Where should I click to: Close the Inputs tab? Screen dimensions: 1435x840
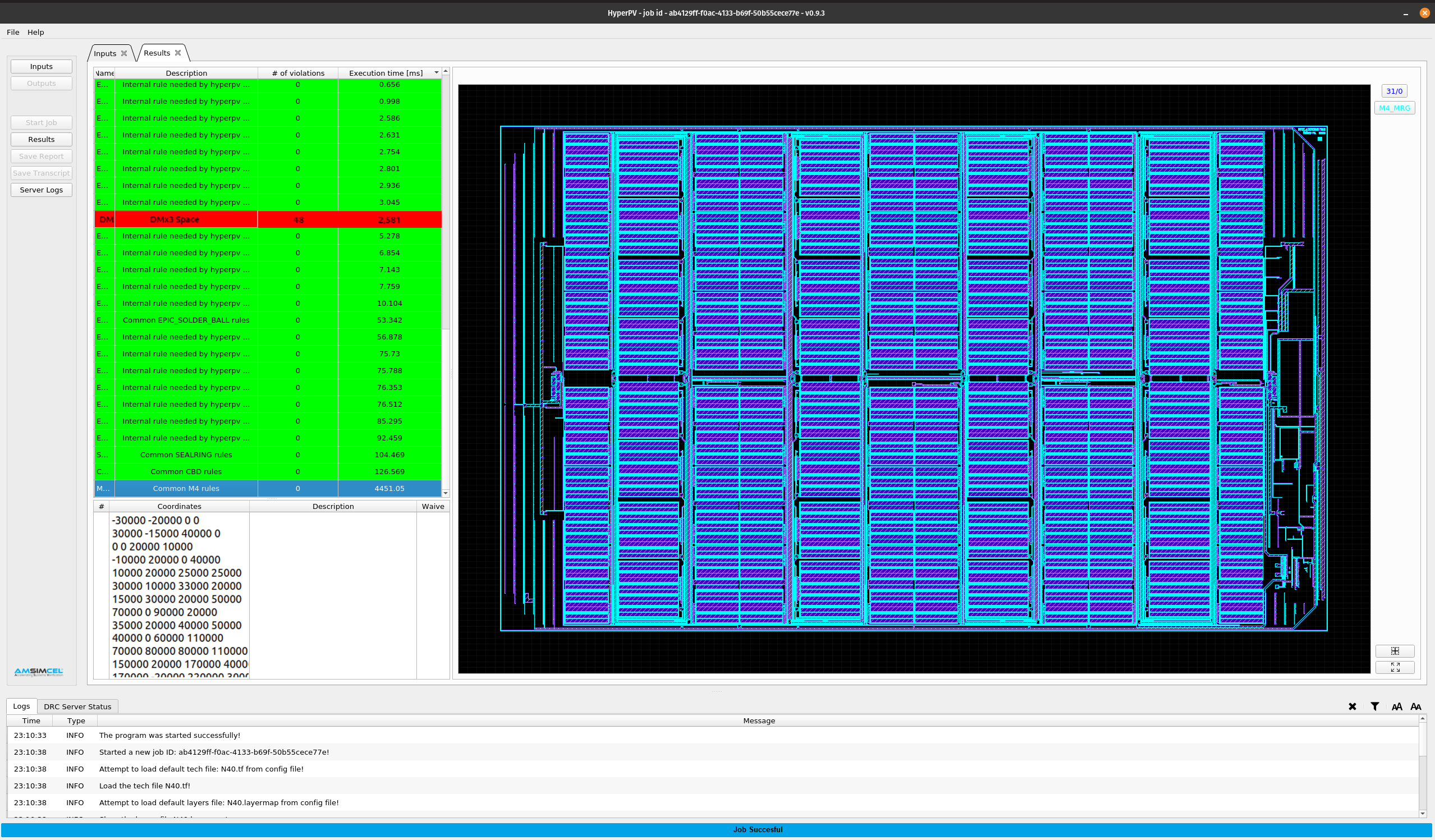[124, 53]
